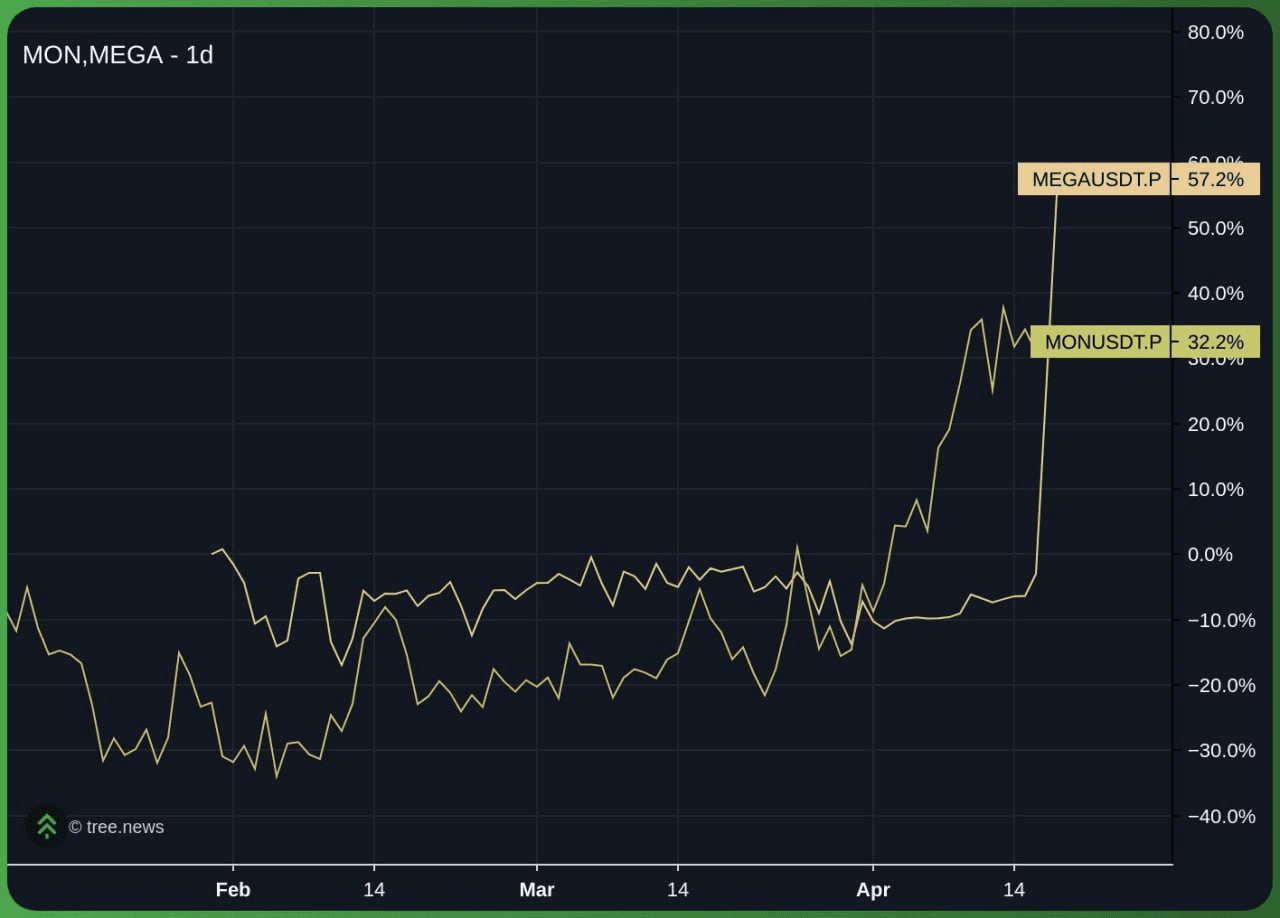Viewport: 1280px width, 918px height.
Task: Select the MEGAUSDT.P series label
Action: point(1096,180)
